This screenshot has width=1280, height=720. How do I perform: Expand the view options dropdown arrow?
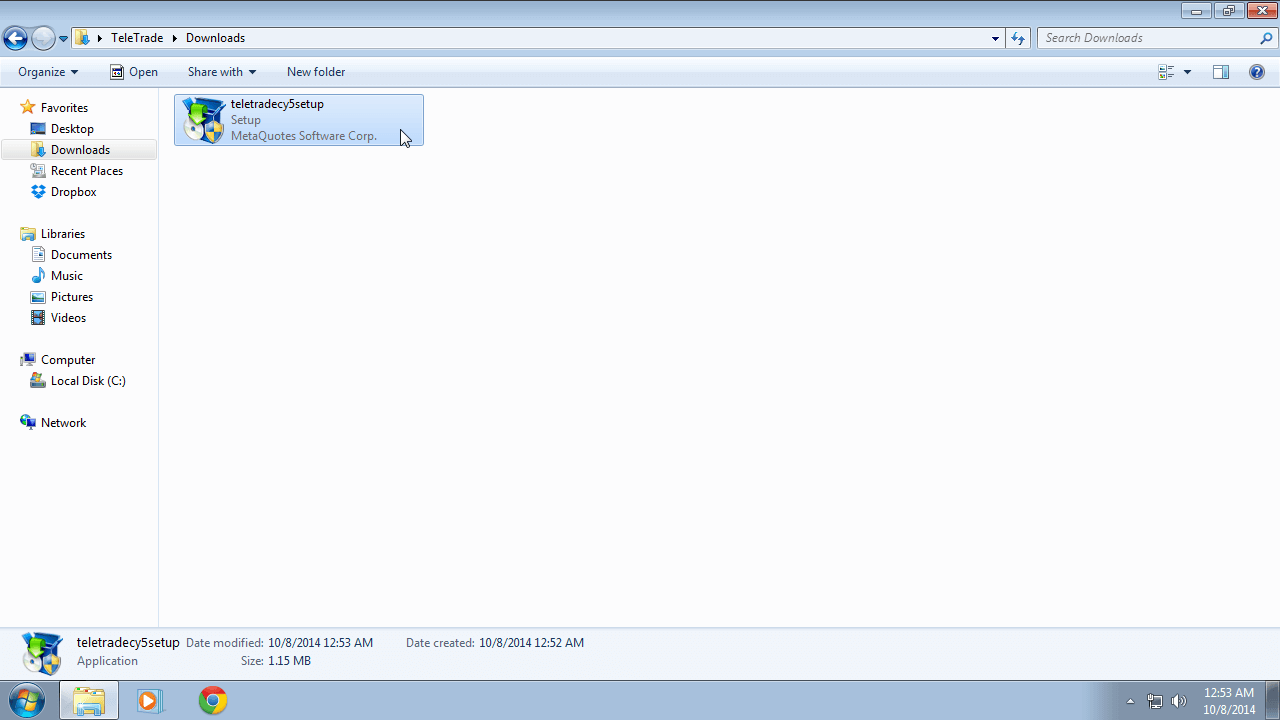point(1187,72)
